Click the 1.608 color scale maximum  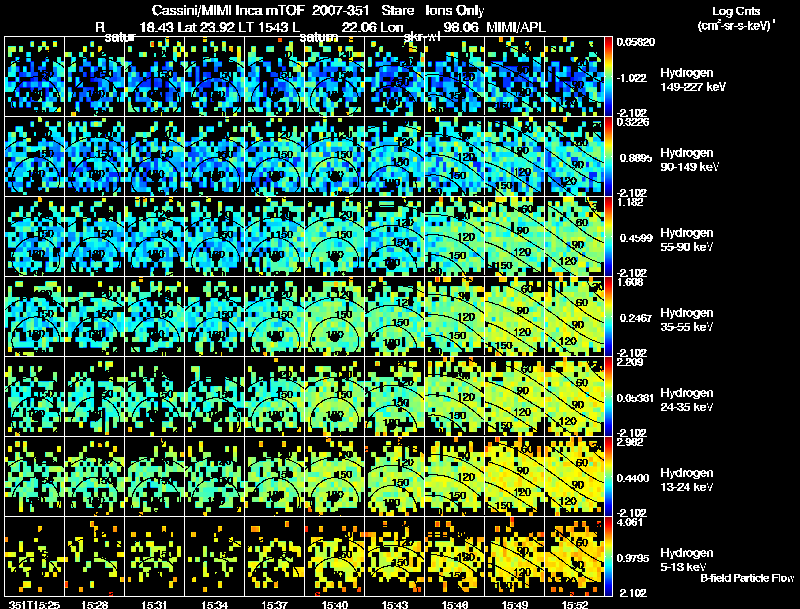pyautogui.click(x=630, y=282)
